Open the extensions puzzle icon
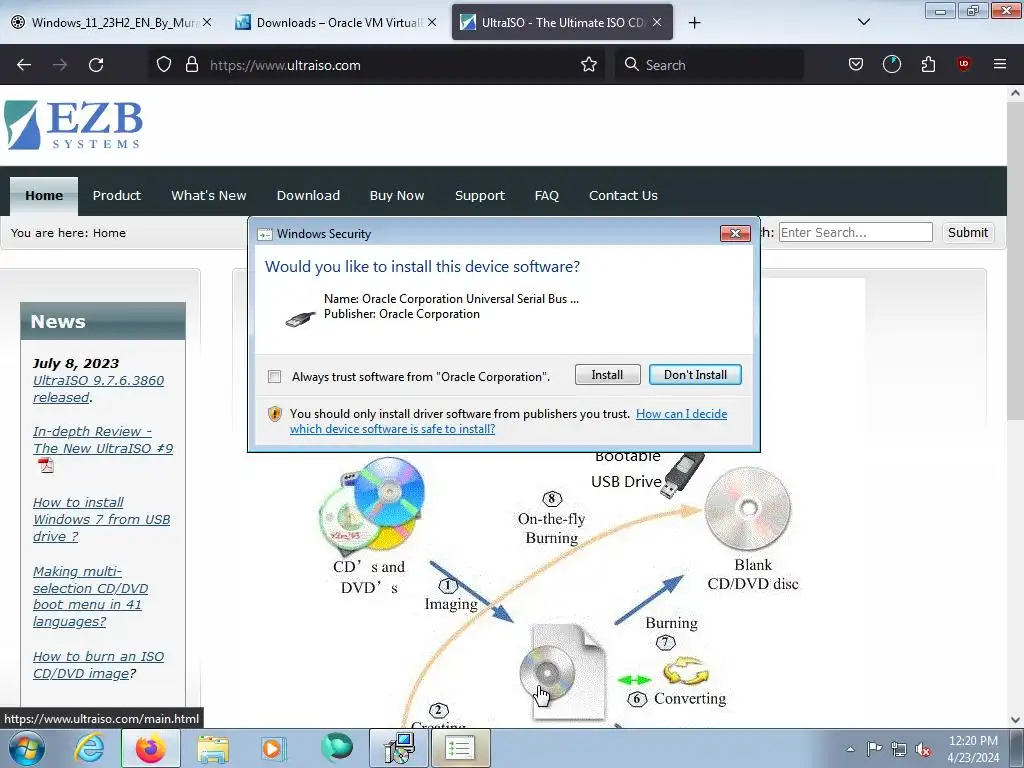The width and height of the screenshot is (1024, 768). (x=928, y=64)
